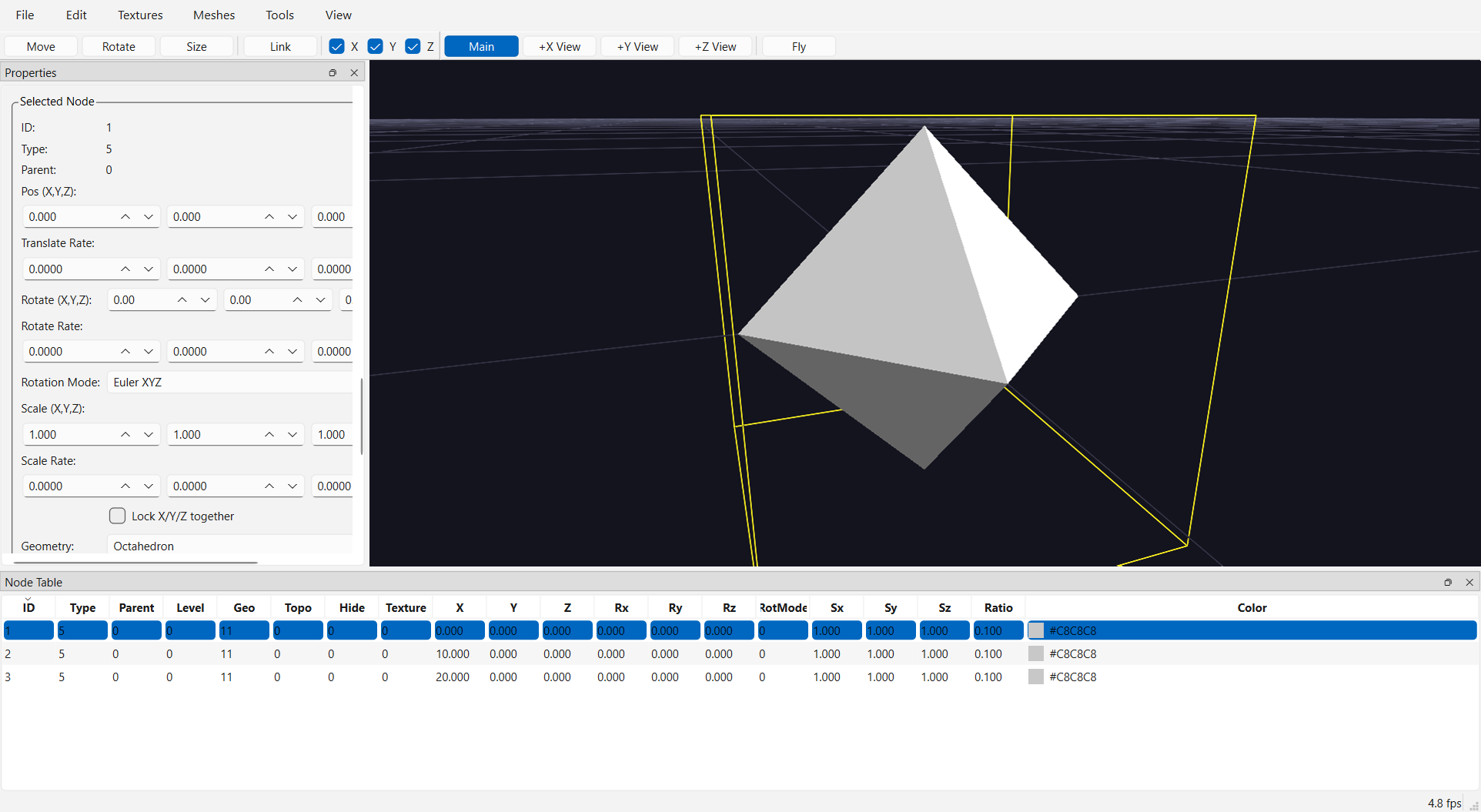The height and width of the screenshot is (812, 1481).
Task: Float the Node Table panel
Action: pyautogui.click(x=1448, y=582)
